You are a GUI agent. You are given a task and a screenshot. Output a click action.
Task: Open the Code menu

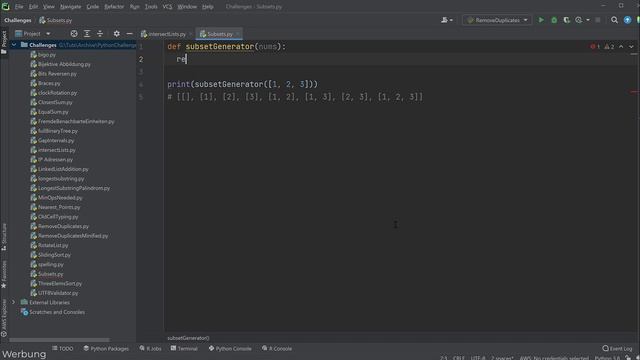(93, 7)
